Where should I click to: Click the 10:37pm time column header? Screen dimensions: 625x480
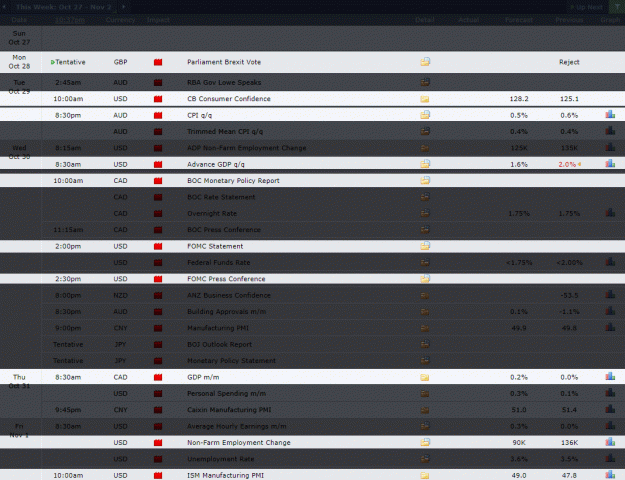69,20
